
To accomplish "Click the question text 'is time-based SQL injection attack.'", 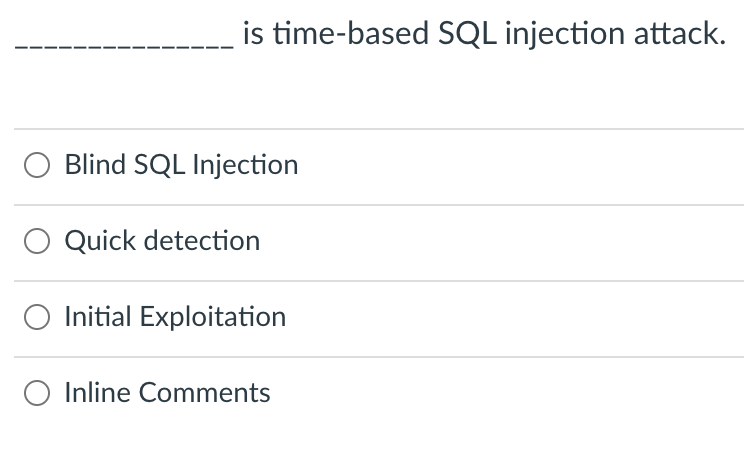I will (x=484, y=34).
